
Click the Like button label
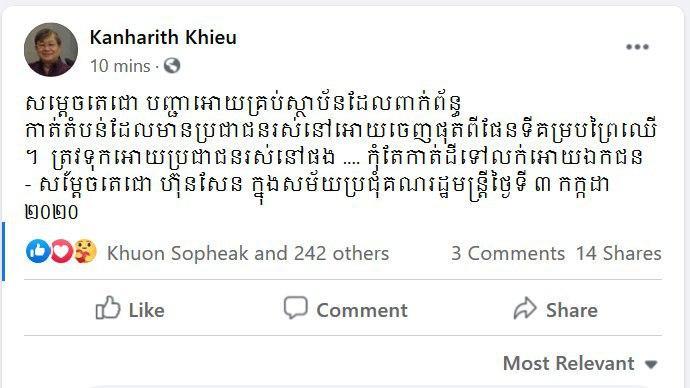tap(147, 311)
